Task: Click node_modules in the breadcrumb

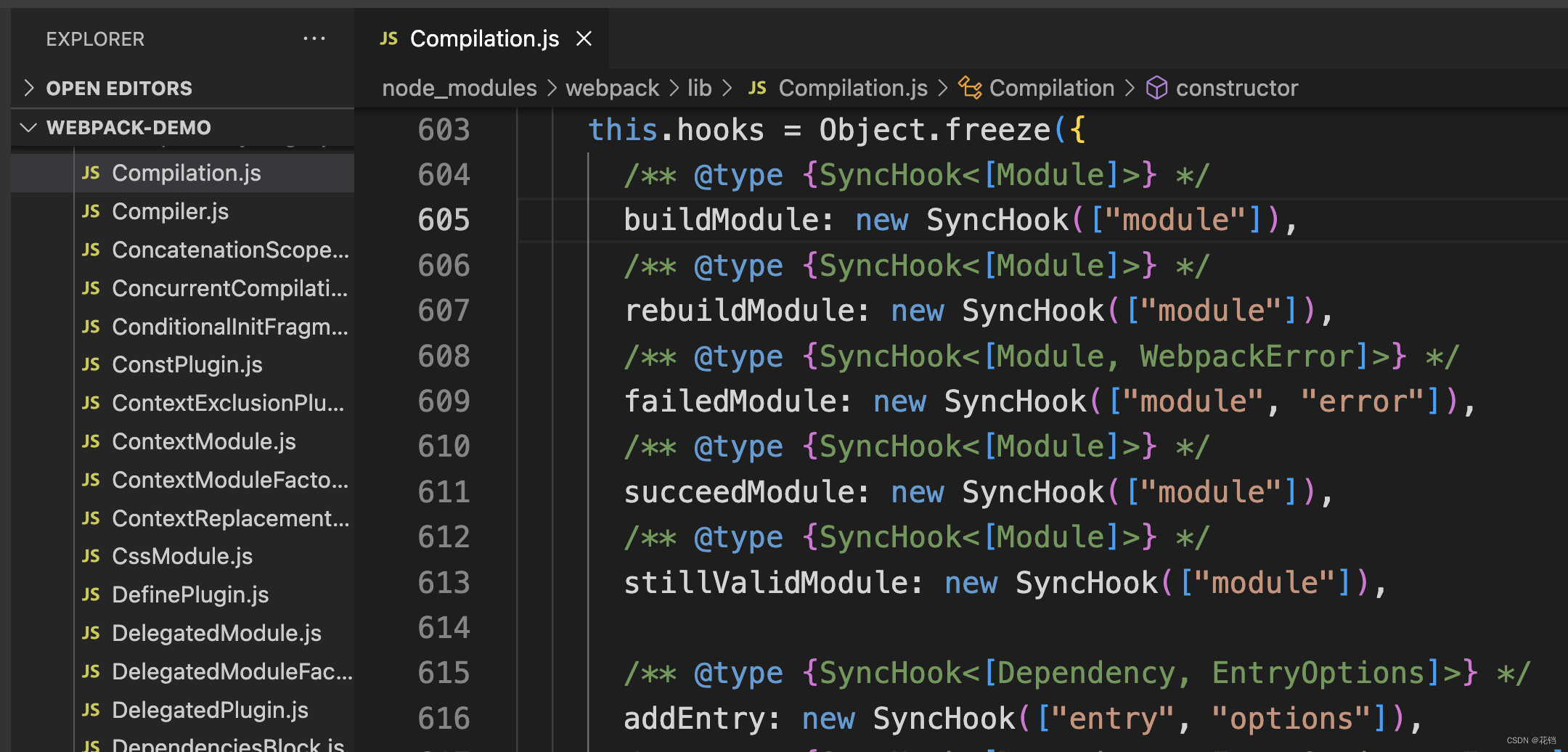Action: (x=460, y=88)
